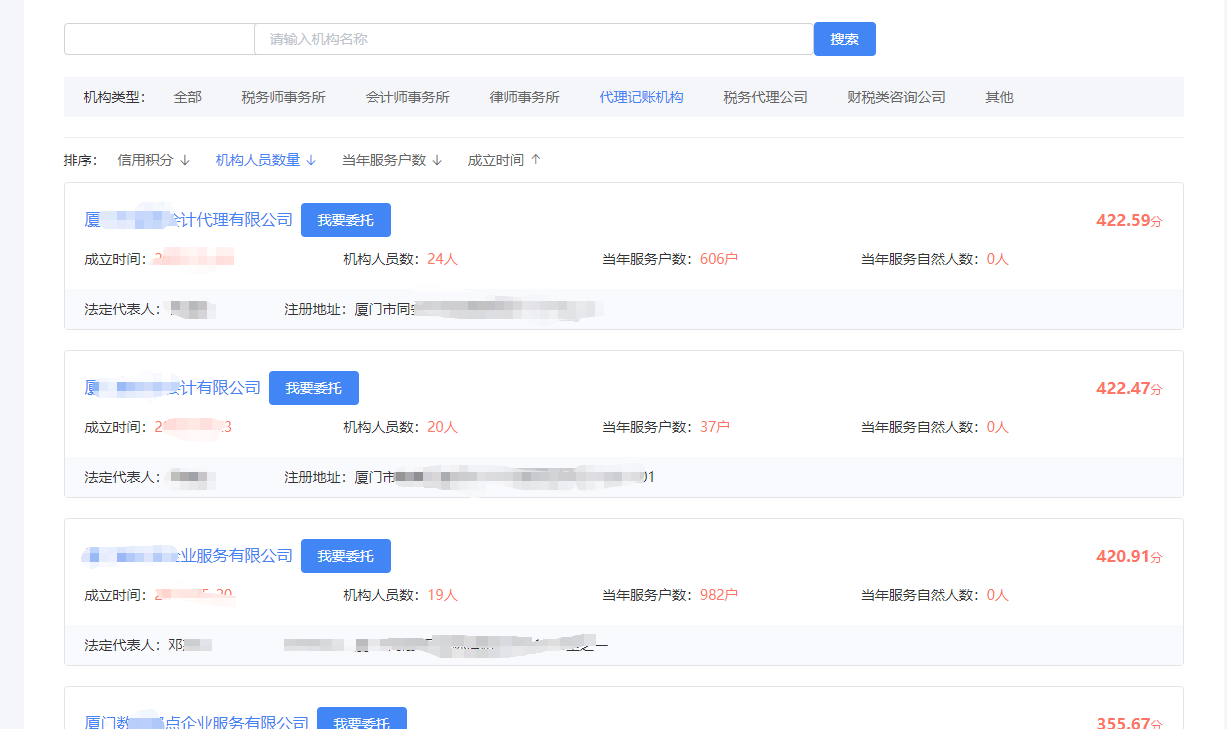Click 我要委托 for the 422.59分 company
The height and width of the screenshot is (729, 1227).
pyautogui.click(x=345, y=220)
